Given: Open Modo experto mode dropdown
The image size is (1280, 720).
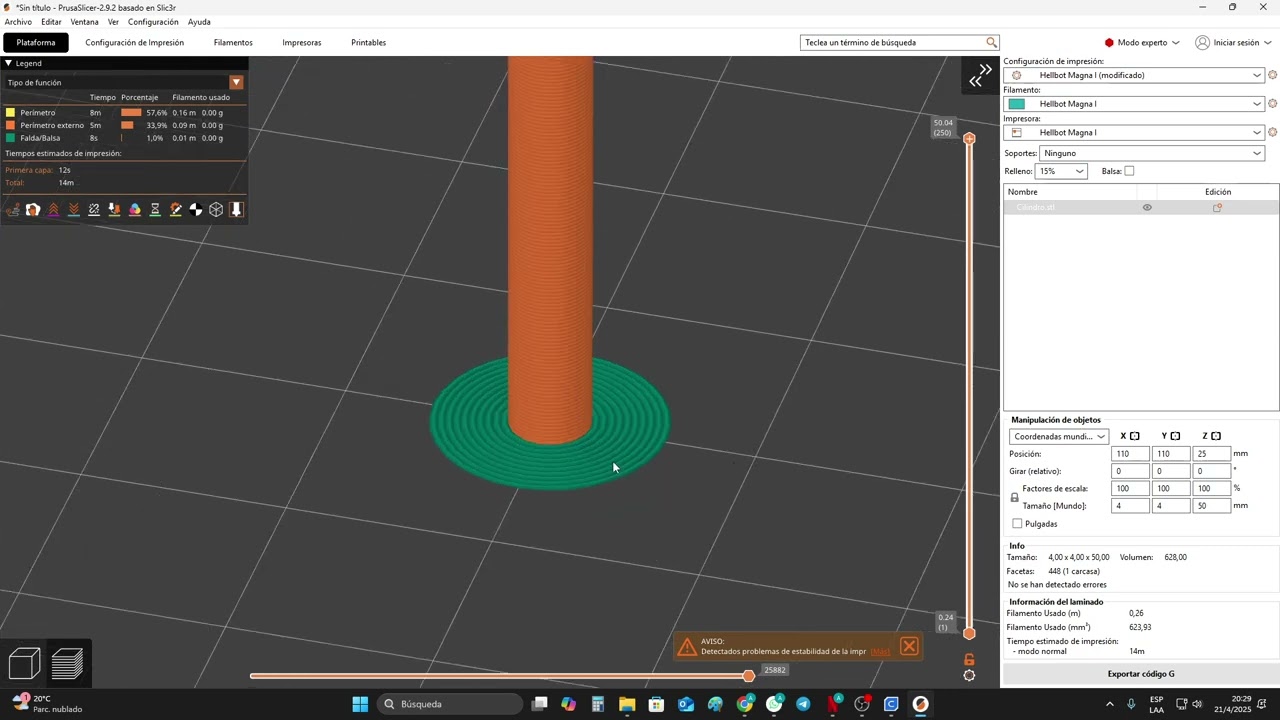Looking at the screenshot, I should tap(1142, 43).
